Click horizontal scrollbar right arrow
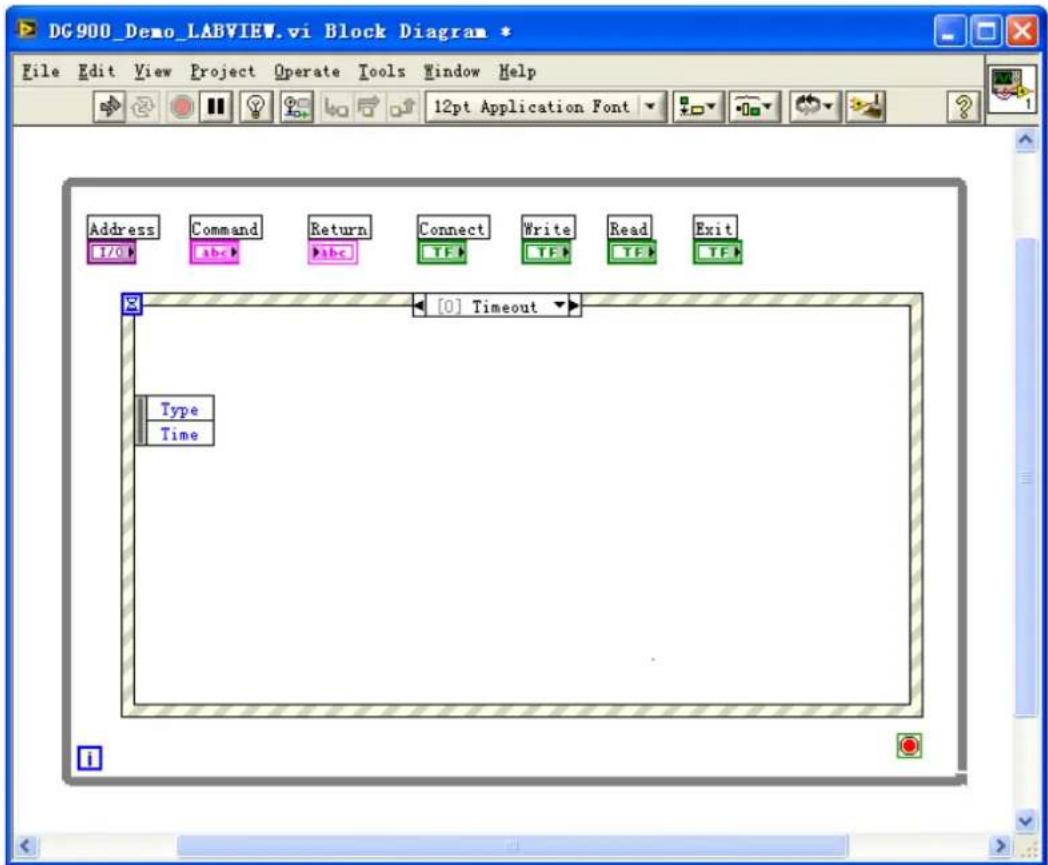Image resolution: width=1048 pixels, height=865 pixels. click(x=1000, y=846)
